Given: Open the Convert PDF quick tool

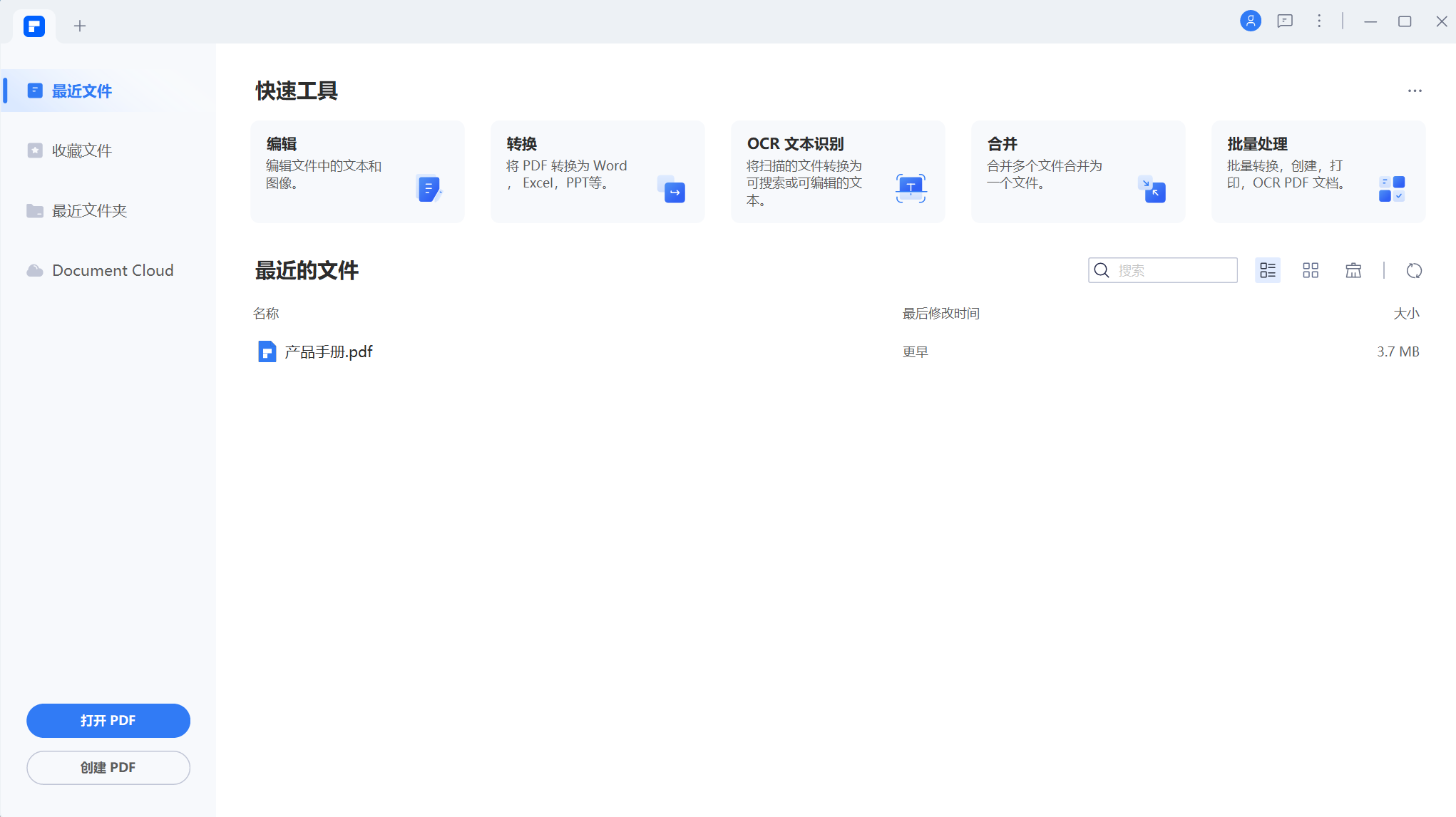Looking at the screenshot, I should point(597,171).
